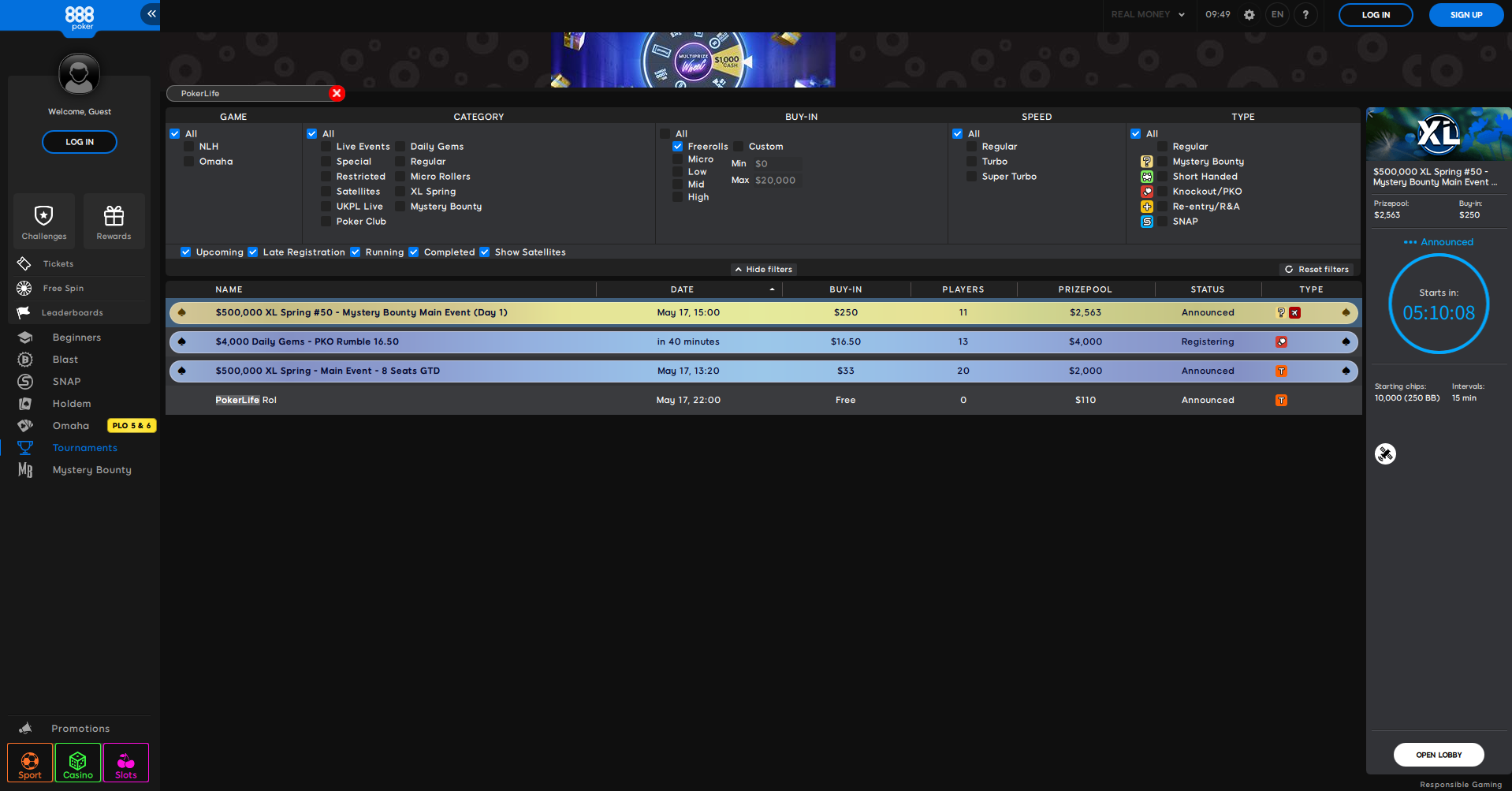The image size is (1512, 791).
Task: Click the knockout type icon in the Daily Gems row
Action: (1282, 341)
